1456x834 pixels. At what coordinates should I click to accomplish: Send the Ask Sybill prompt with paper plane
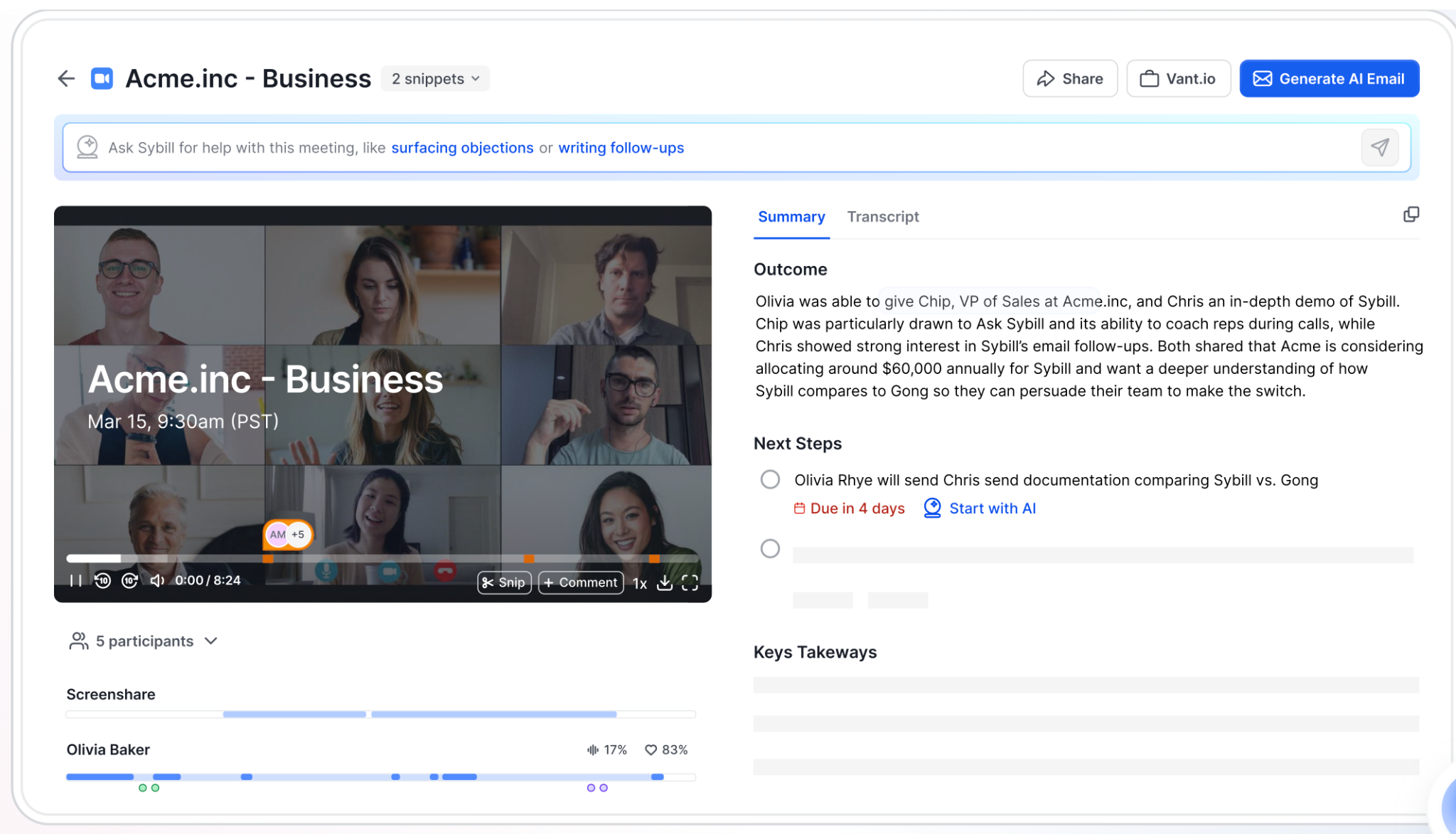[1379, 147]
